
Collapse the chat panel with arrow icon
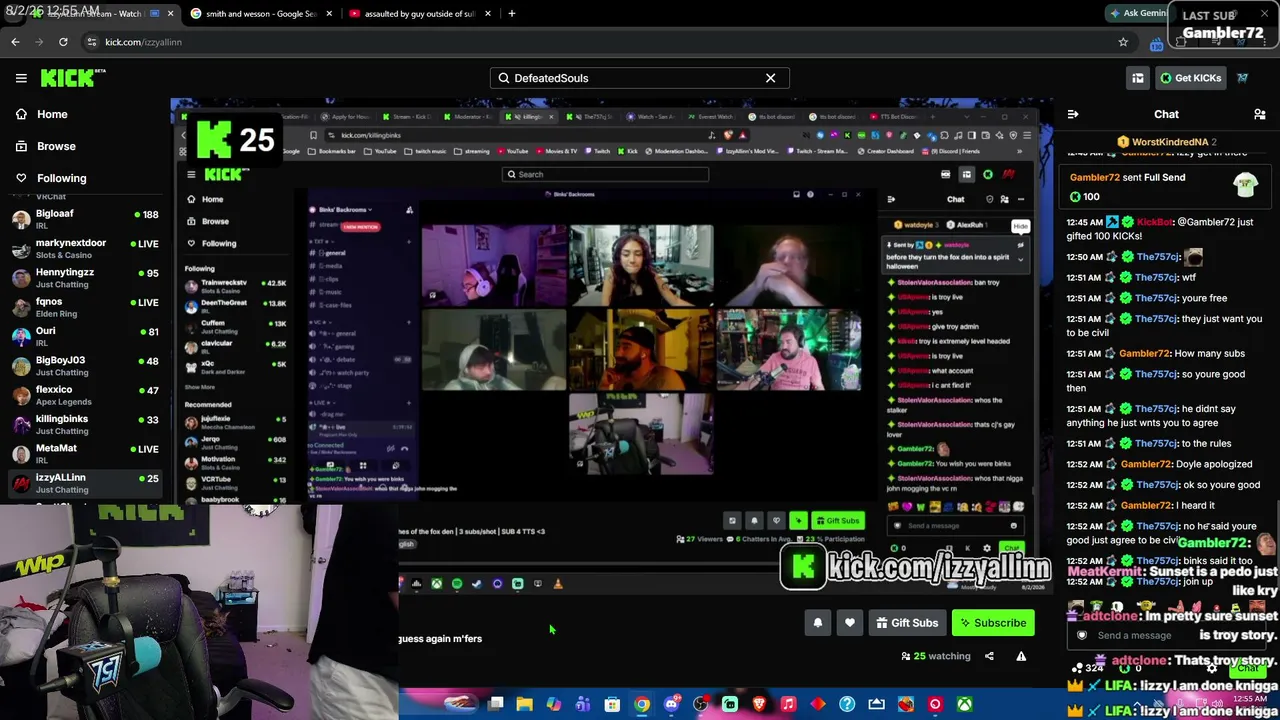[1073, 115]
